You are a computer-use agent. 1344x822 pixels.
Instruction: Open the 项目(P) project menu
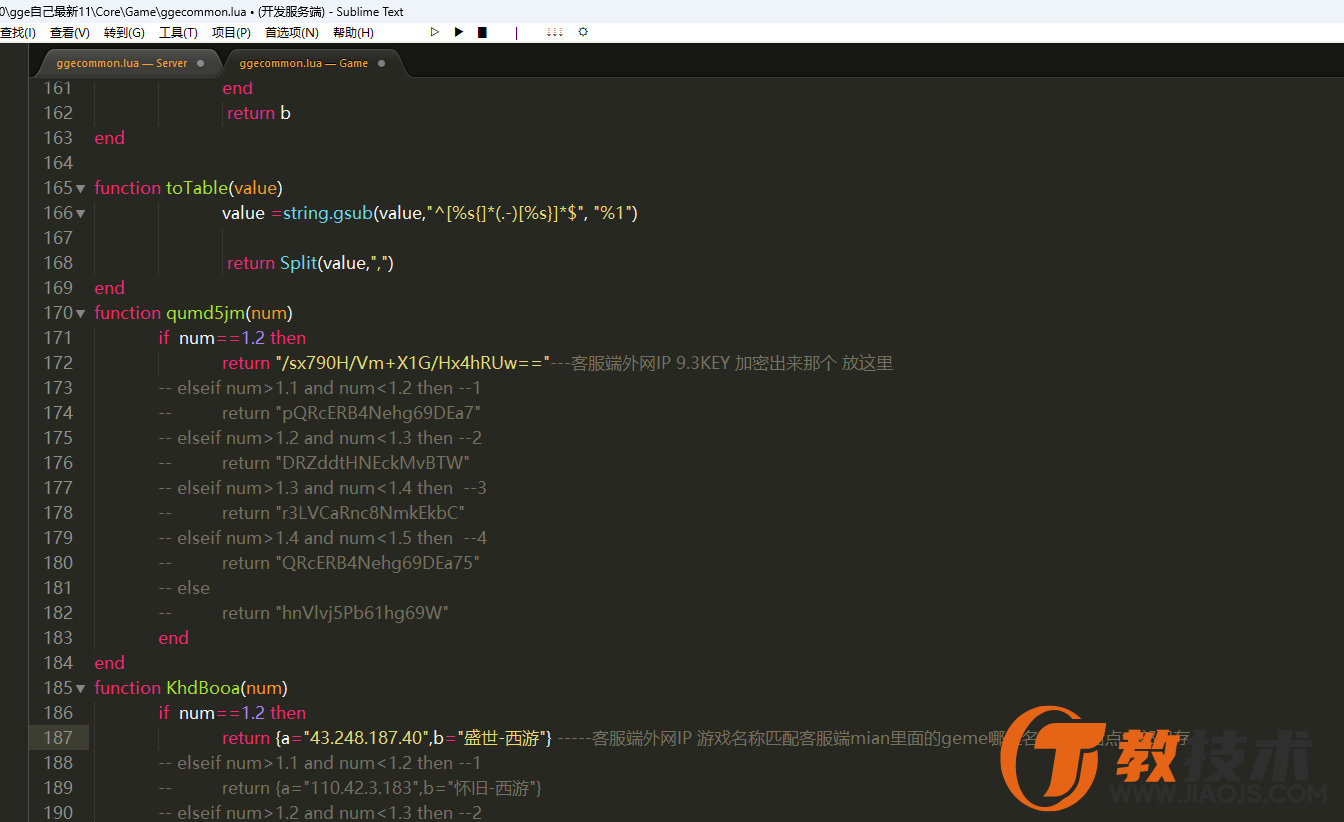(231, 32)
